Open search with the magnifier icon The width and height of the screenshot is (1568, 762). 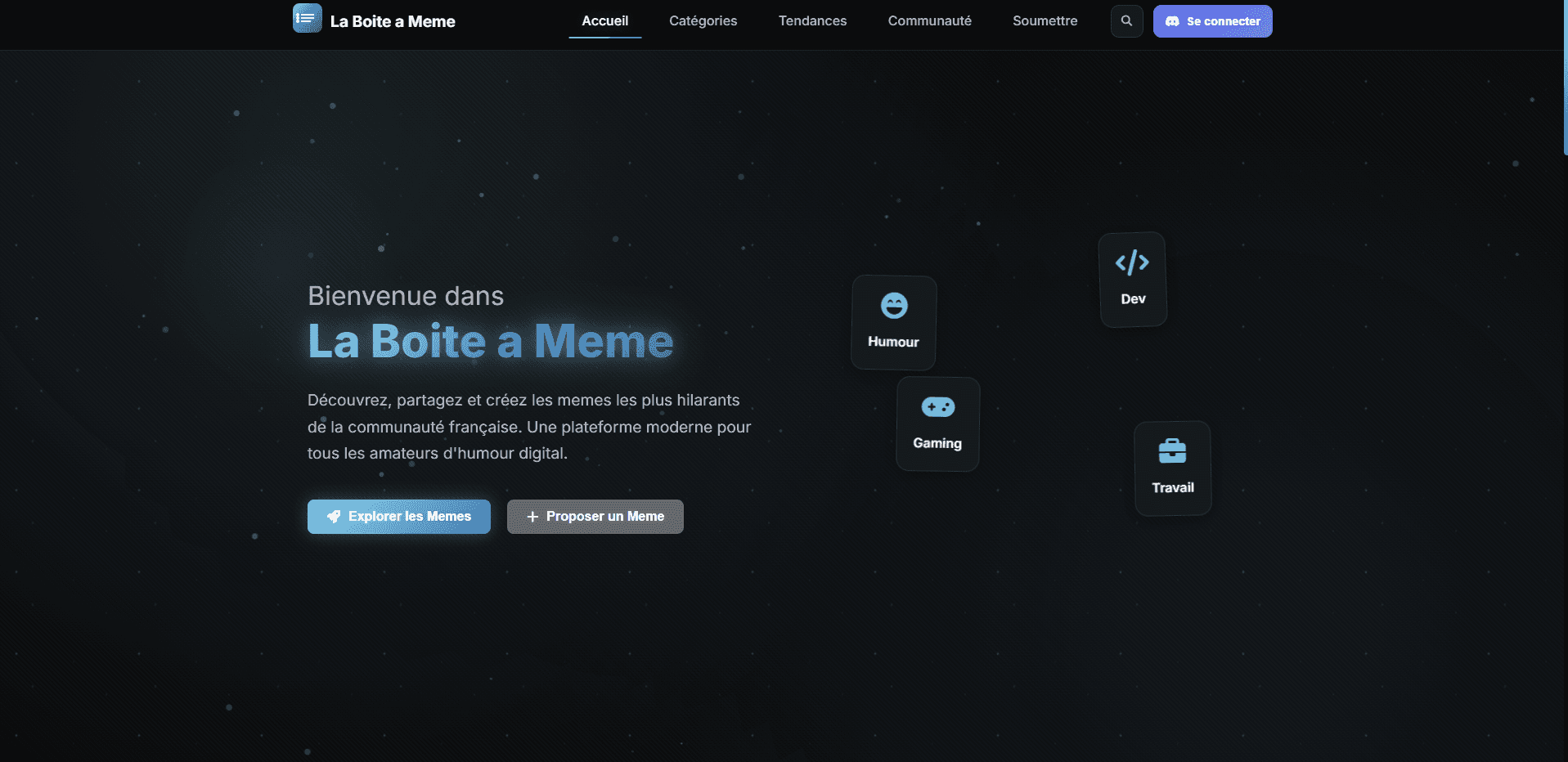click(1126, 21)
